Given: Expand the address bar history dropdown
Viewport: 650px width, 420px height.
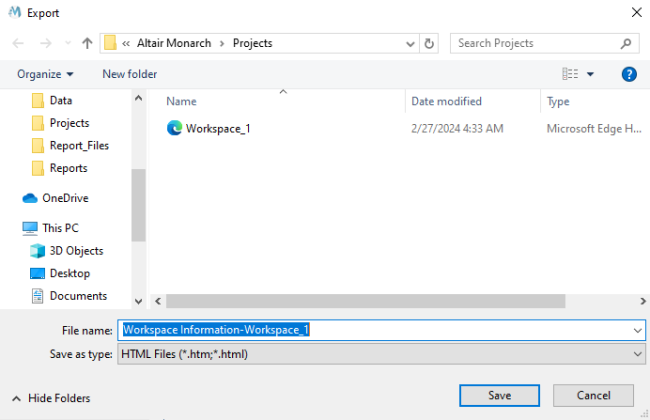Looking at the screenshot, I should click(x=410, y=44).
